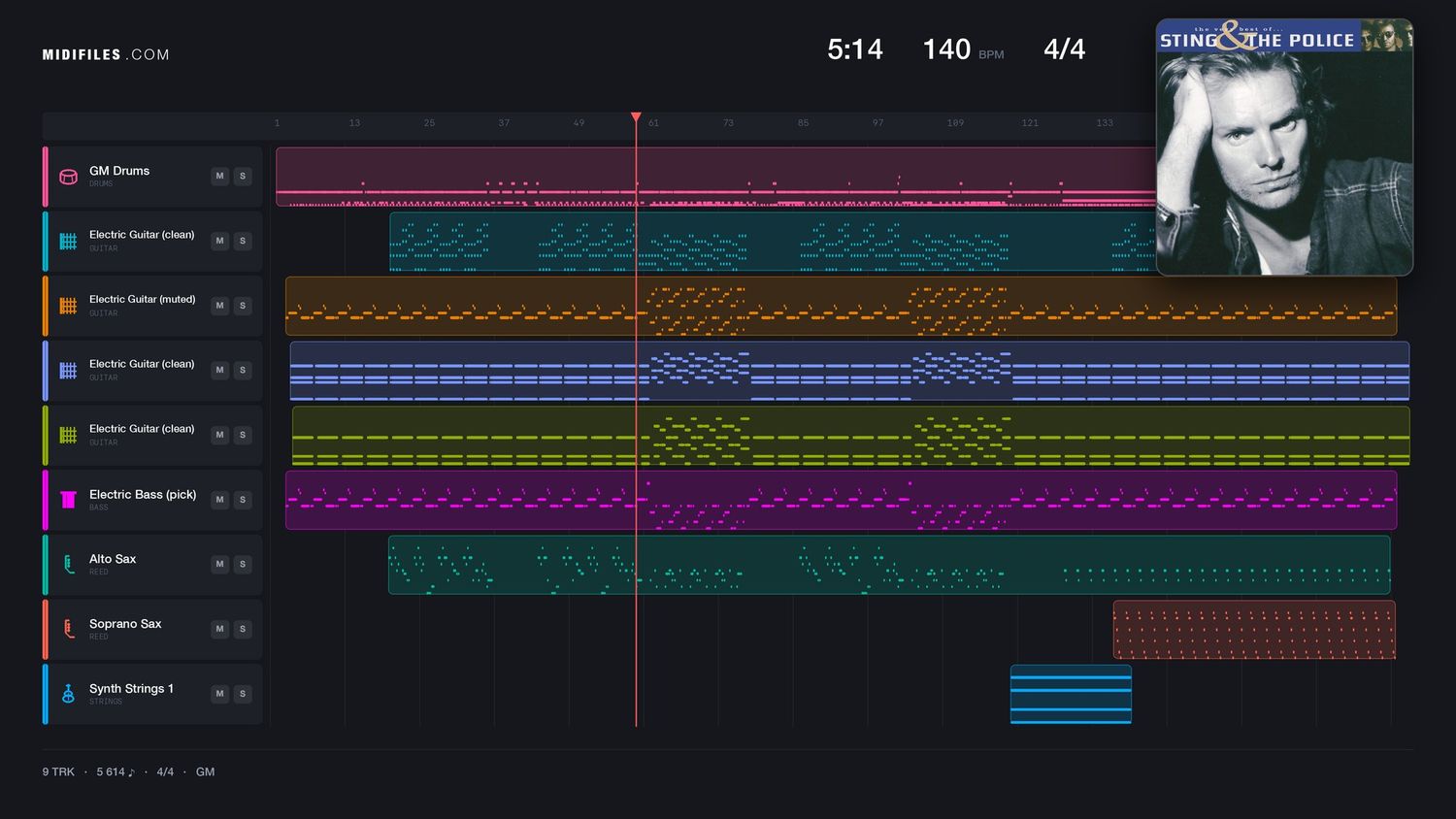Select the blue Synth Strings 1 clip

click(1071, 694)
